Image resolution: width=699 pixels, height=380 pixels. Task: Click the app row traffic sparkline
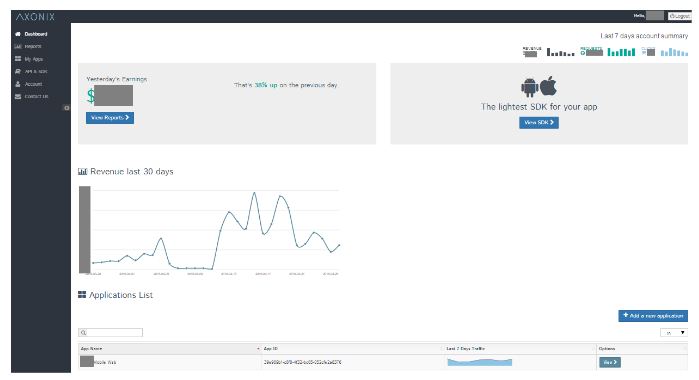pos(480,362)
